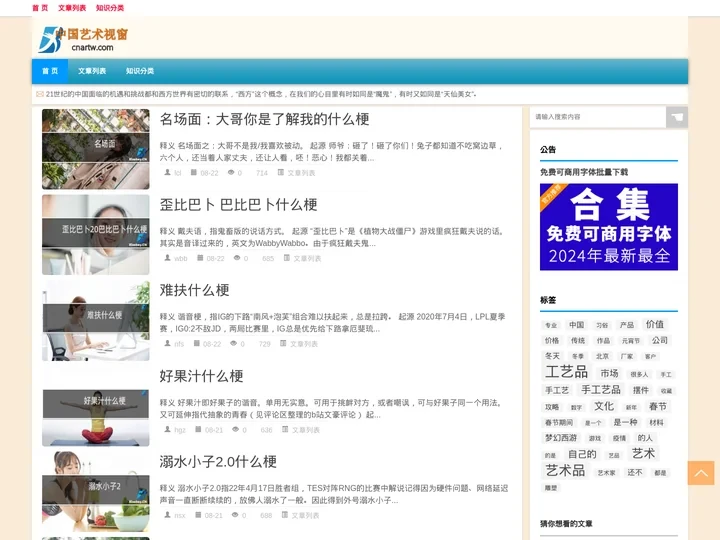The image size is (720, 540).
Task: Click the eye views icon under 溺水小子2.0 article
Action: click(x=235, y=515)
